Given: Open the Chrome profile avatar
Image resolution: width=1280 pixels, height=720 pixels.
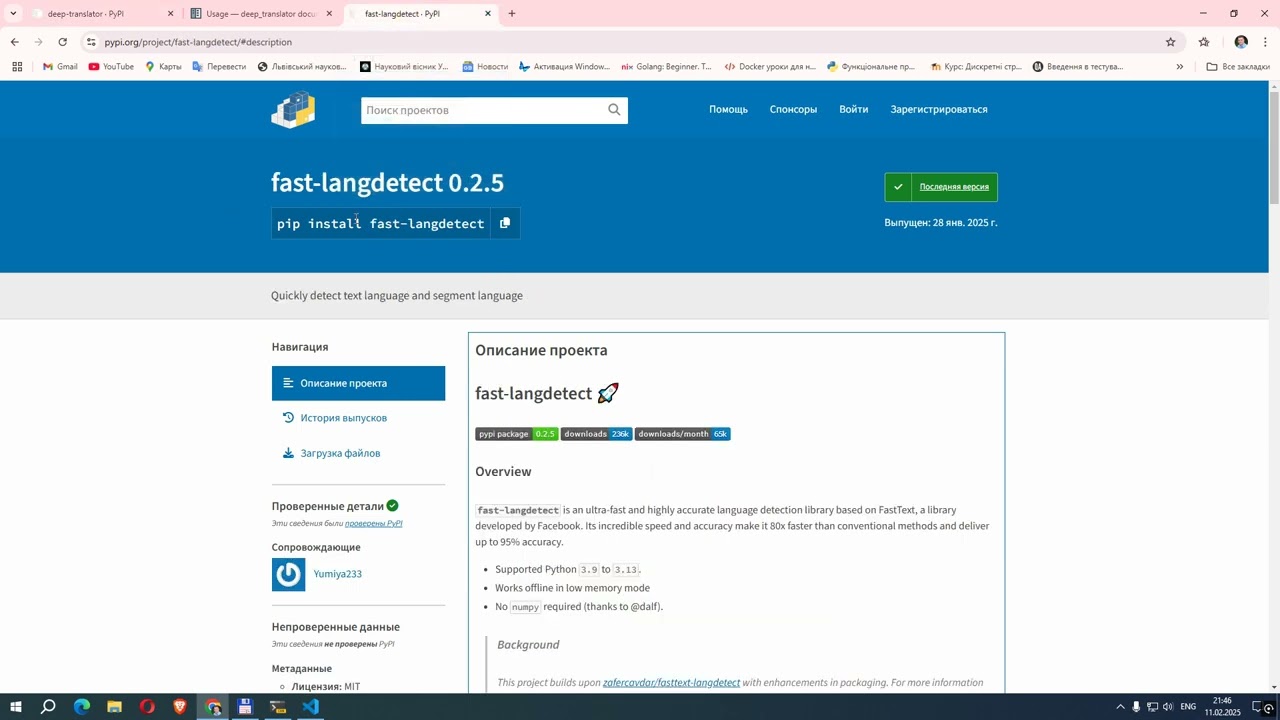Looking at the screenshot, I should tap(1241, 42).
